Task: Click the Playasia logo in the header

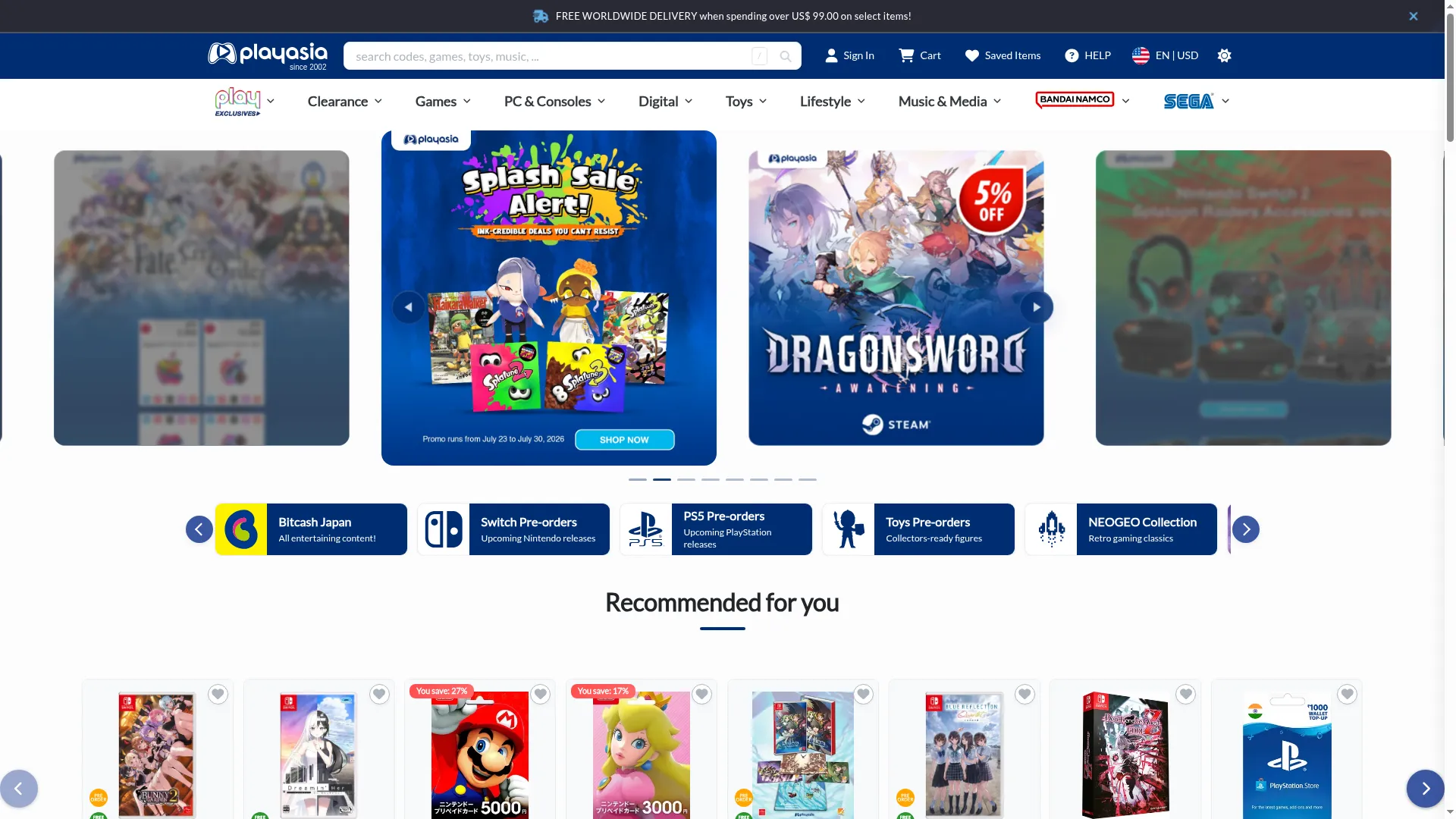Action: click(x=268, y=56)
